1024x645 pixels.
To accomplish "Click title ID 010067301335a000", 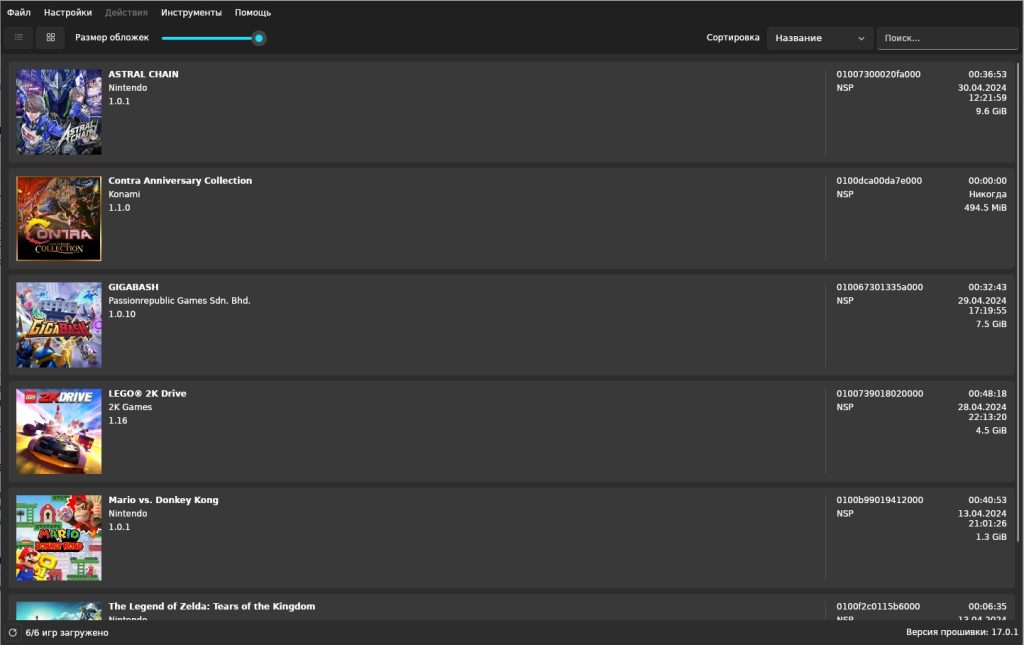I will click(x=880, y=287).
